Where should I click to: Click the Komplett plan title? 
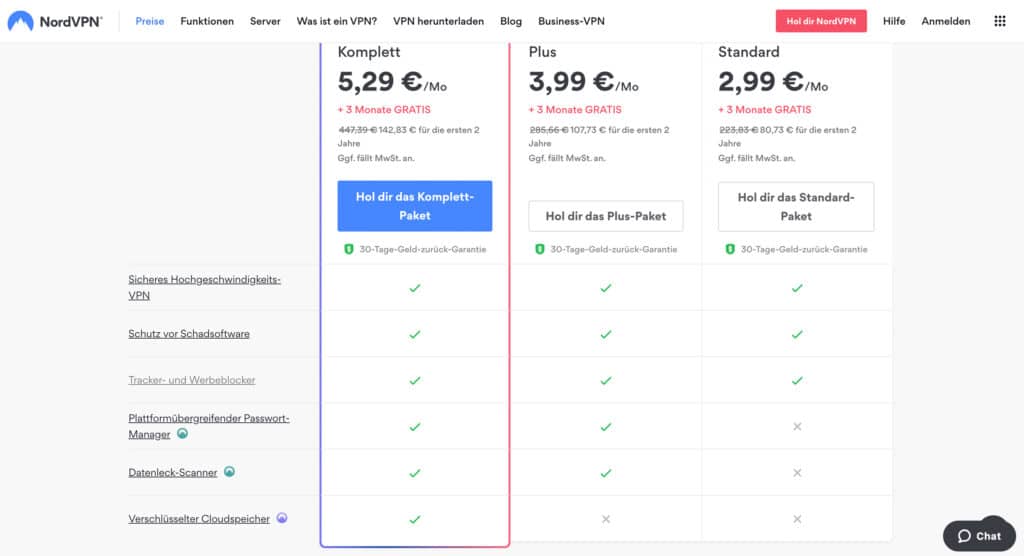(368, 52)
